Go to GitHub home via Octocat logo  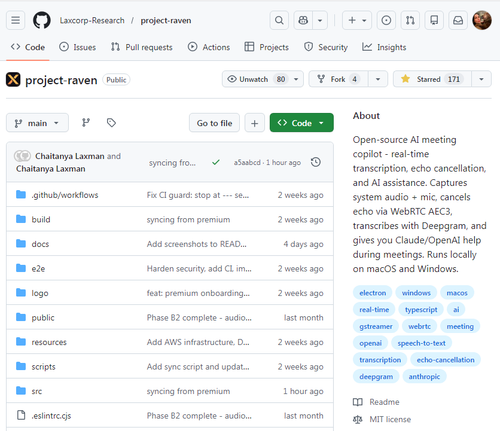coord(42,20)
